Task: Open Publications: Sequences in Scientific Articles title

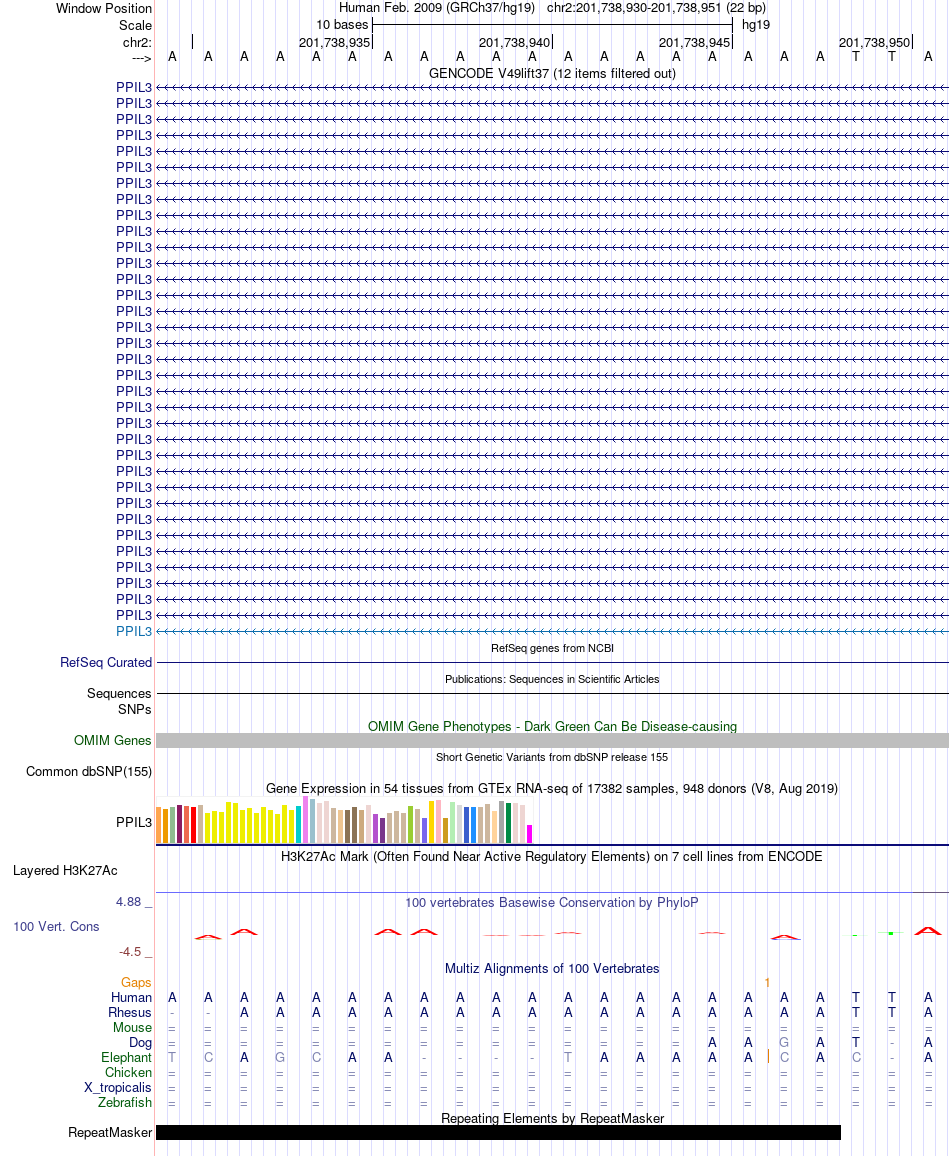Action: 552,679
